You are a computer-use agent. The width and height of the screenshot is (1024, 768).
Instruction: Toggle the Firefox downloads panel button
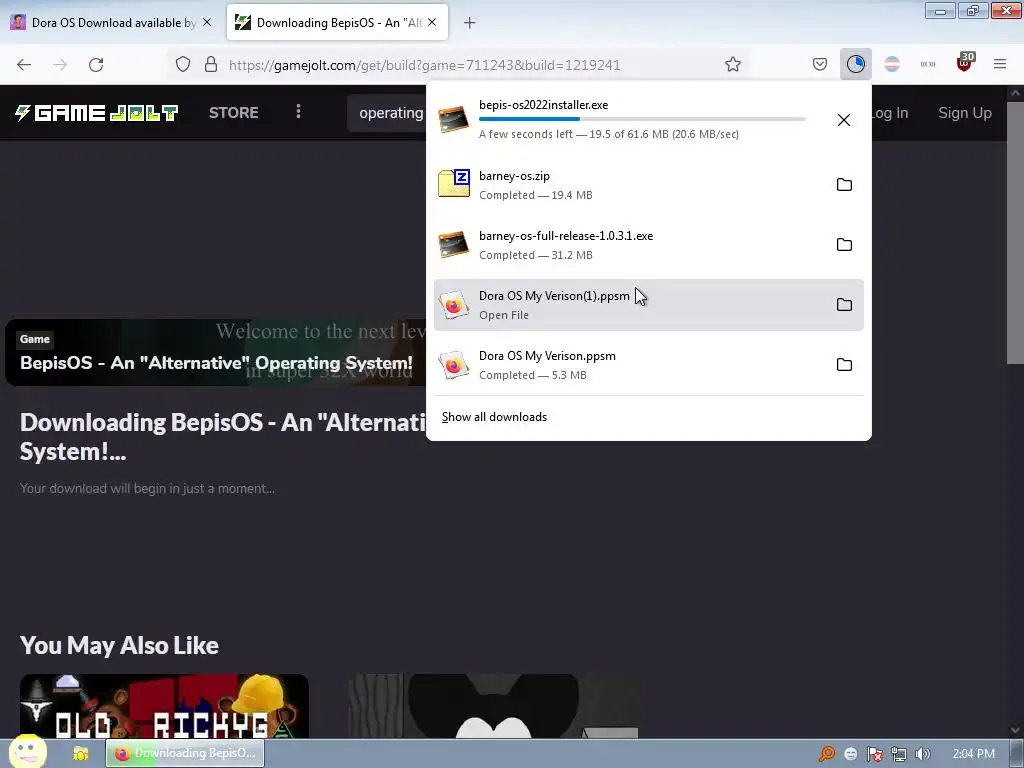(856, 64)
